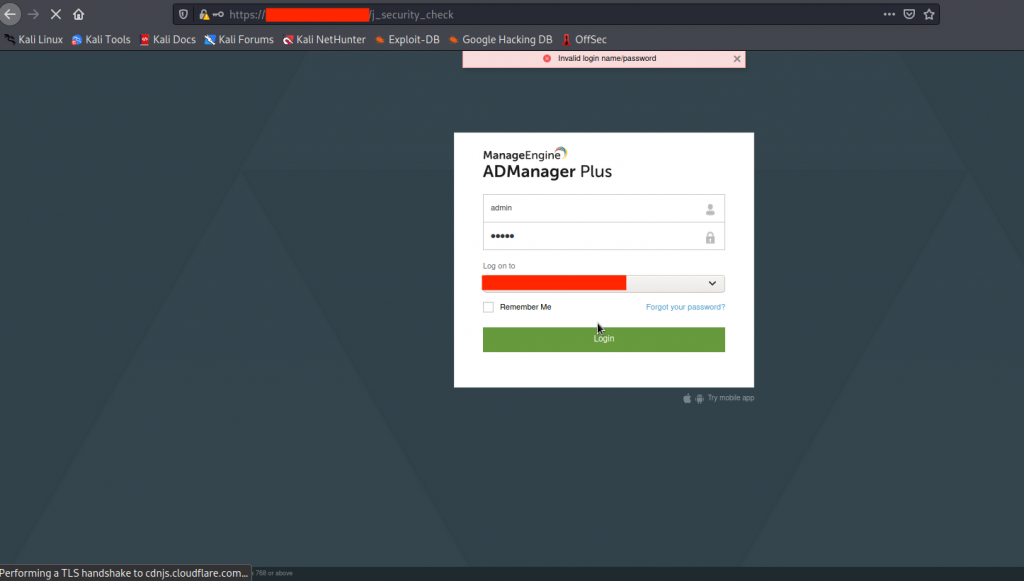Viewport: 1024px width, 581px height.
Task: Open the page actions three-dots menu
Action: click(889, 14)
